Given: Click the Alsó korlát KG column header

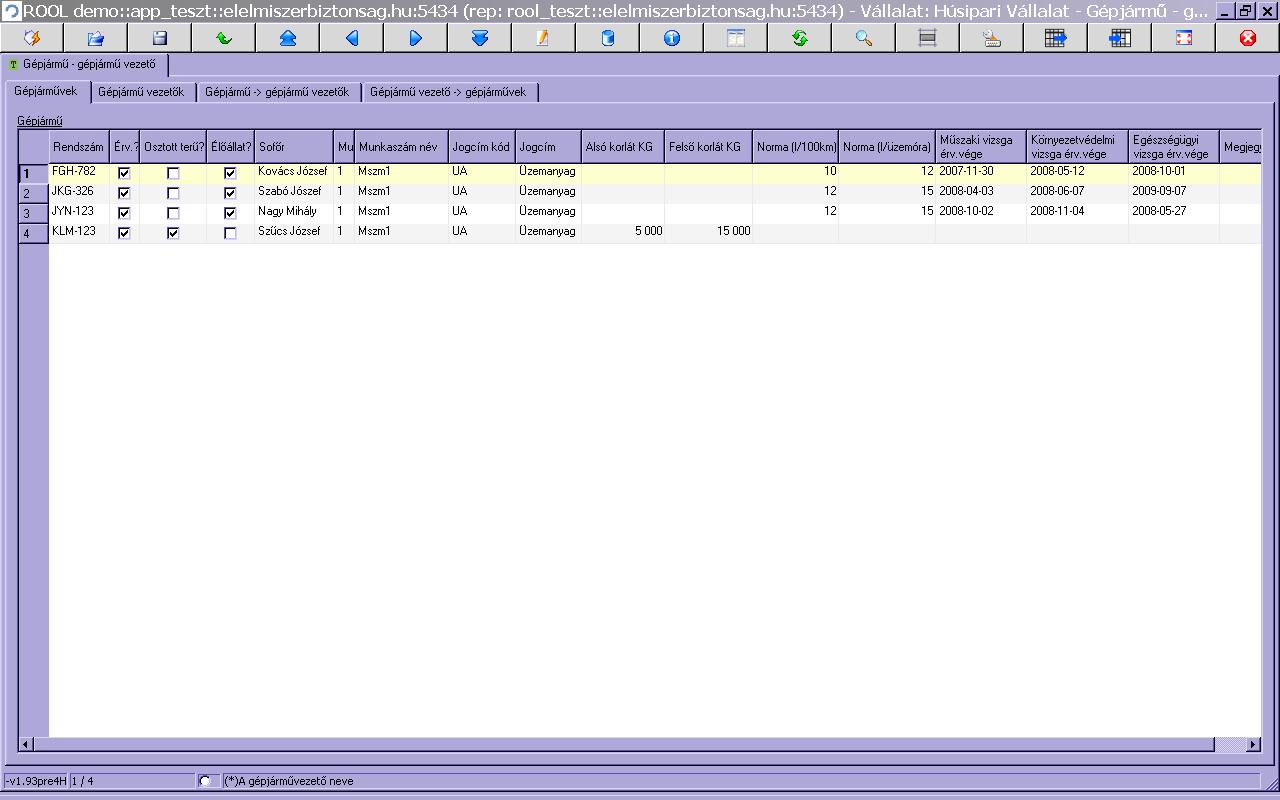Looking at the screenshot, I should point(623,147).
